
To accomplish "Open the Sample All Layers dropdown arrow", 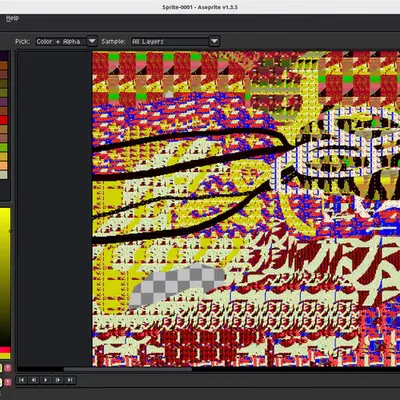I will click(214, 41).
